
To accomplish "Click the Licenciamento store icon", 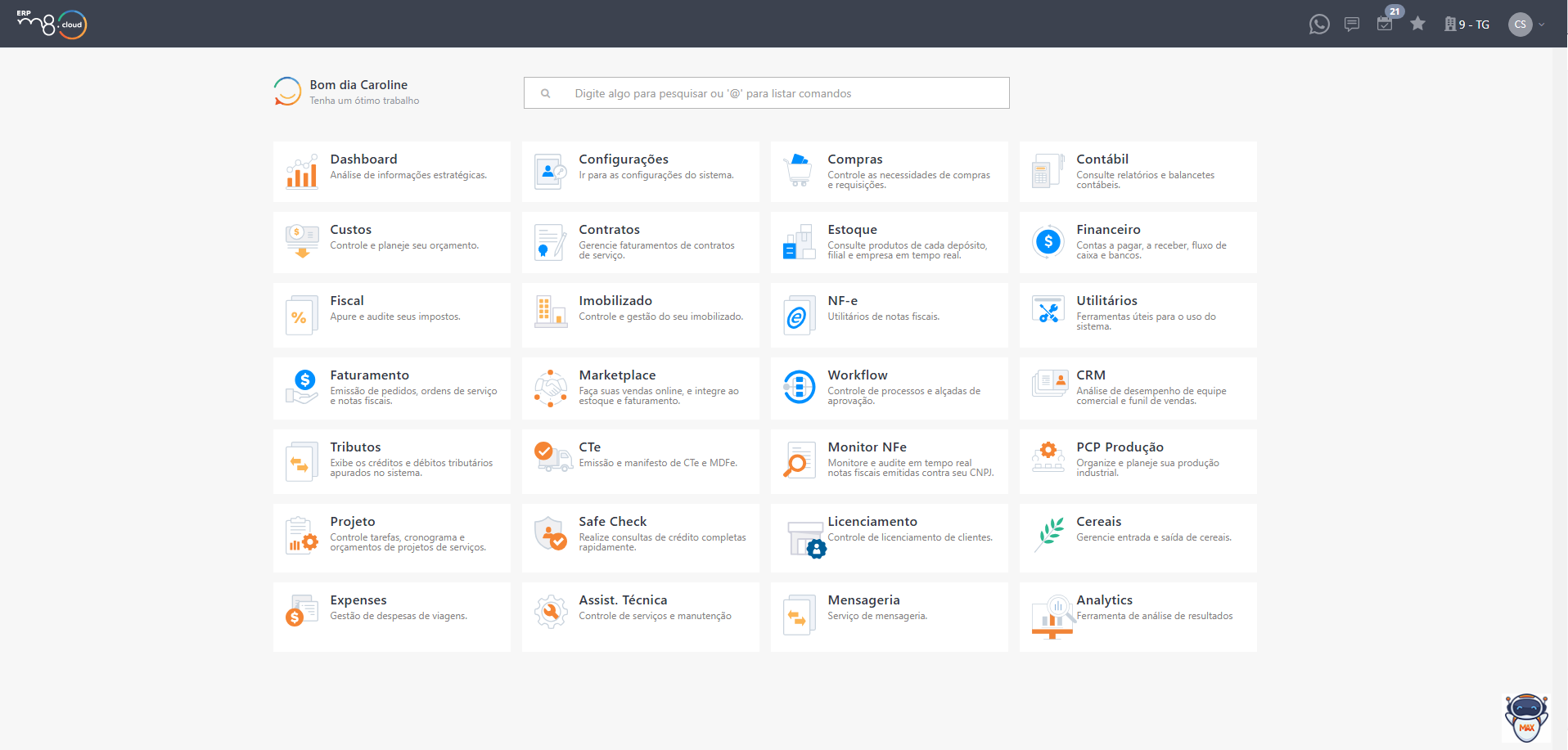I will [807, 539].
